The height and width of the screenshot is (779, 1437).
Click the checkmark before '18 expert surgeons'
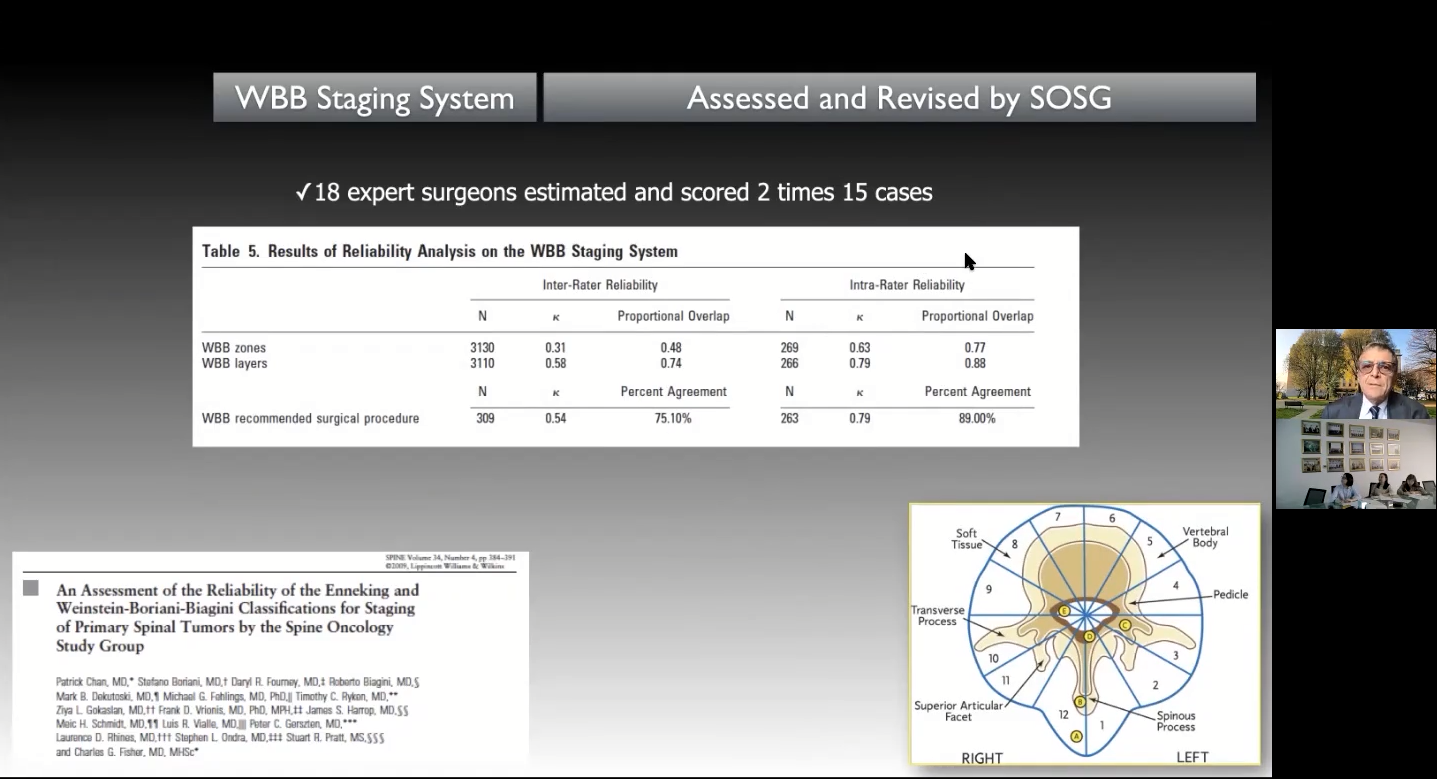click(x=303, y=192)
